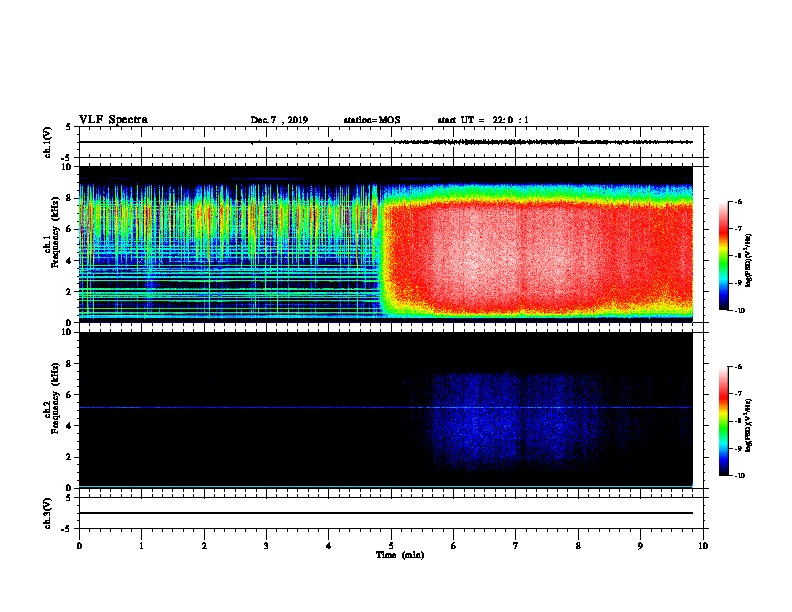Select the ch.1 "Frequency (kHz)" axis label

point(55,233)
